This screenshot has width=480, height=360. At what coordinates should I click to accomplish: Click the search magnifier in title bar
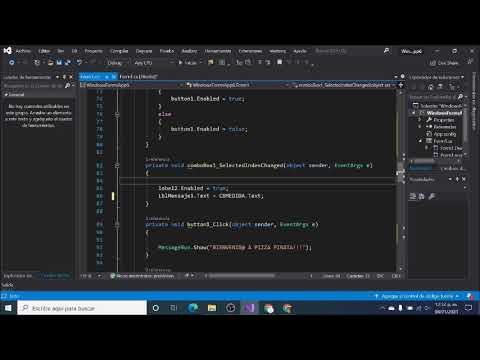[386, 51]
